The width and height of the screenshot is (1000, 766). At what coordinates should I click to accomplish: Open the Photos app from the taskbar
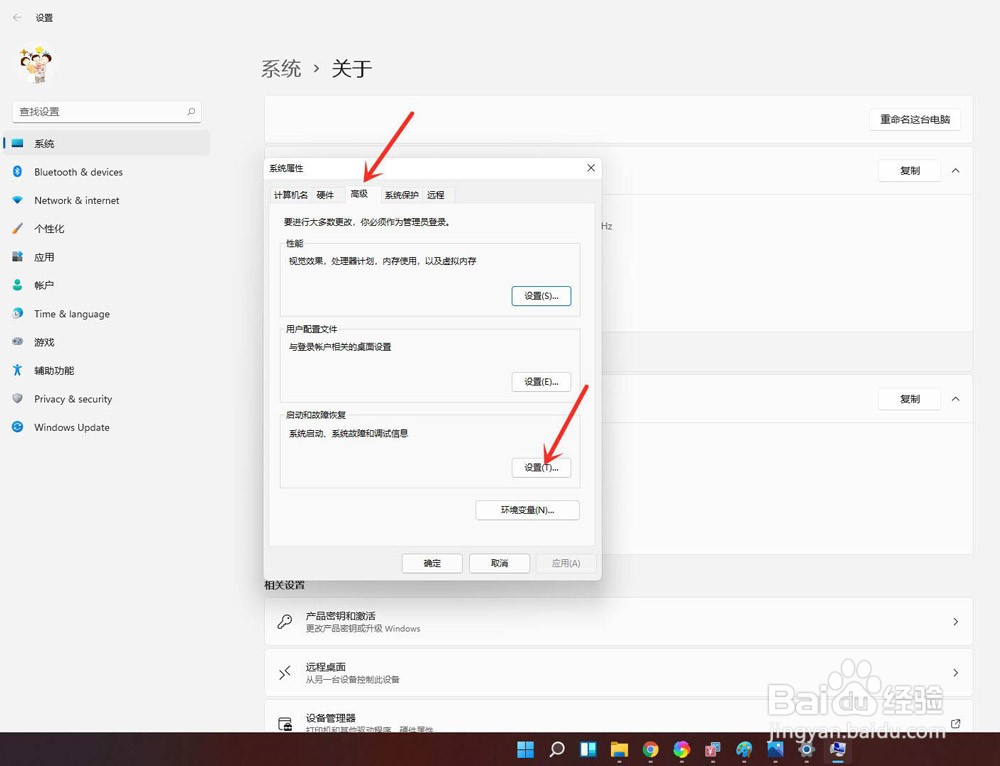tap(683, 749)
